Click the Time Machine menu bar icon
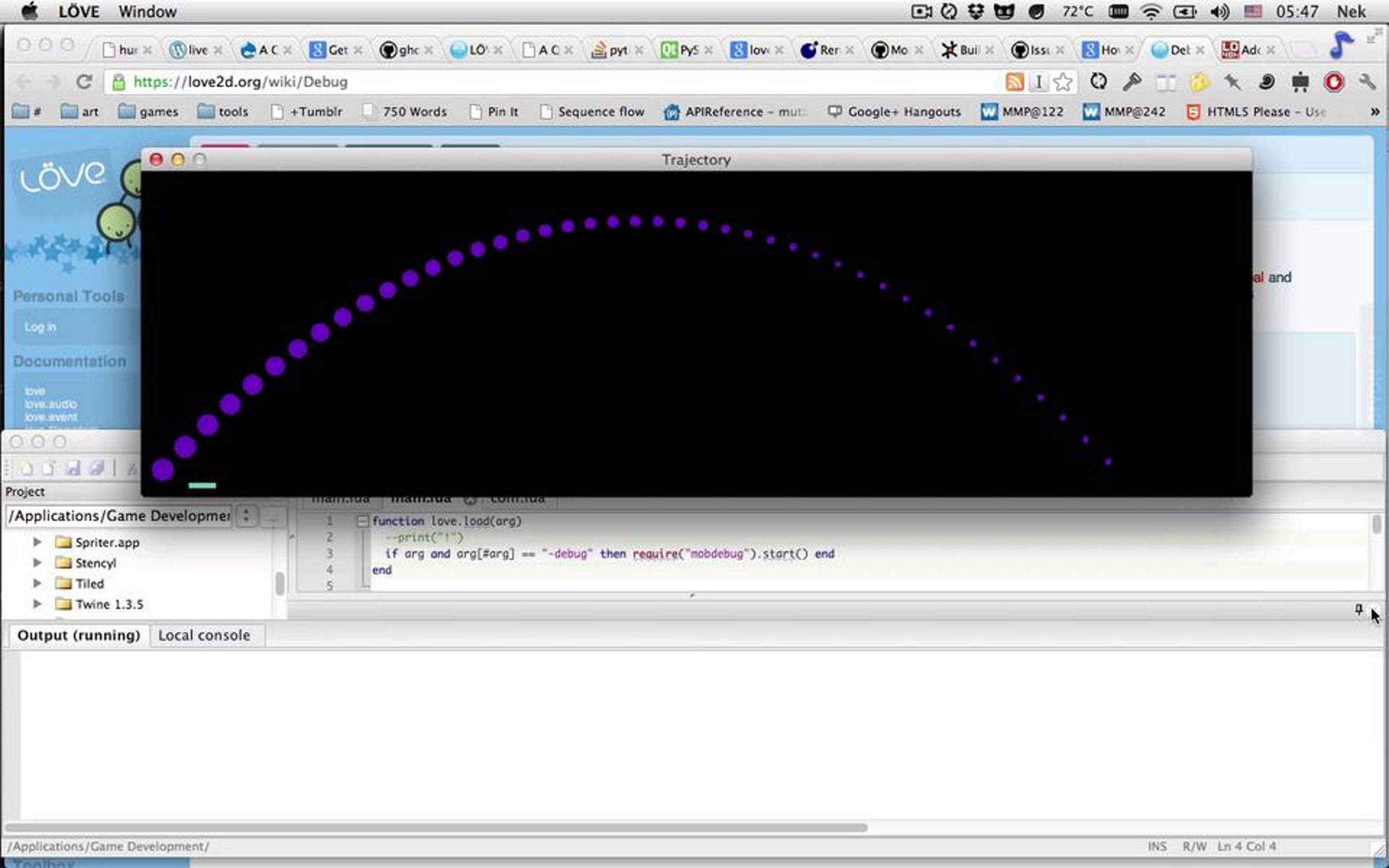The image size is (1389, 868). pyautogui.click(x=949, y=12)
